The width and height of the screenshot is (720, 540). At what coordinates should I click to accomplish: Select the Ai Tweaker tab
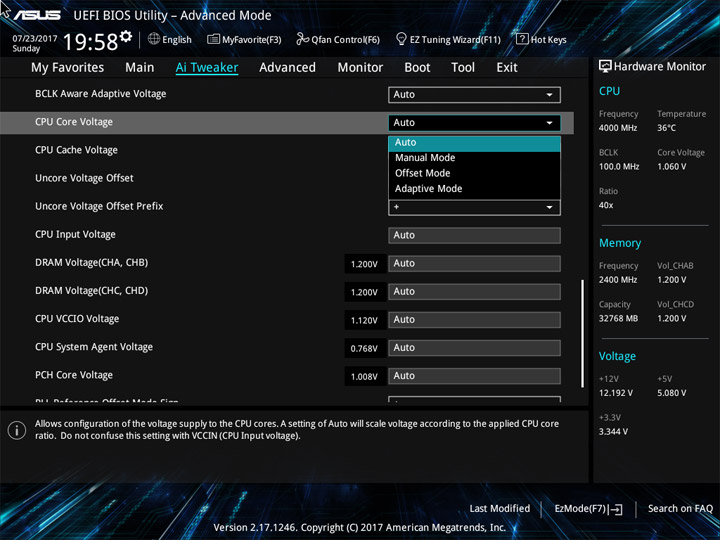point(207,68)
